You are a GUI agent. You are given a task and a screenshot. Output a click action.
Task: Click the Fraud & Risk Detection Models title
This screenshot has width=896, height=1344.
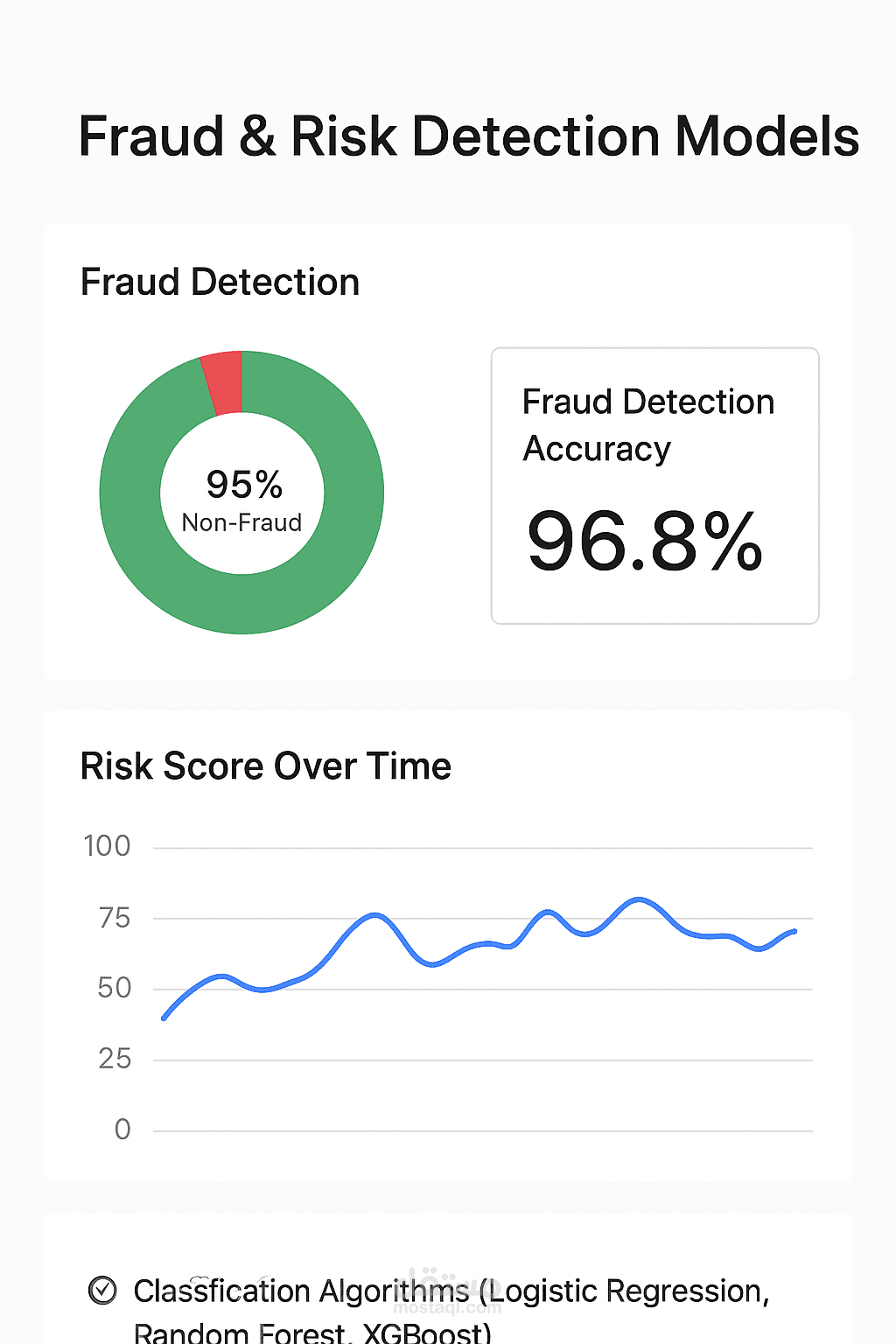pyautogui.click(x=468, y=137)
